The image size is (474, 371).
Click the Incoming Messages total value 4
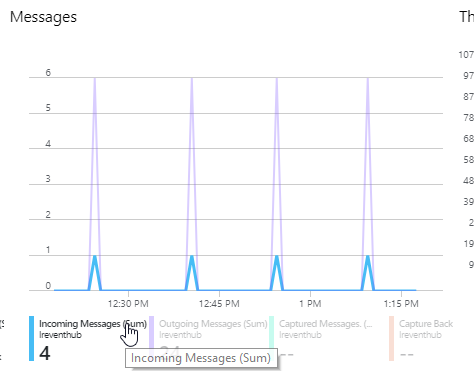45,353
